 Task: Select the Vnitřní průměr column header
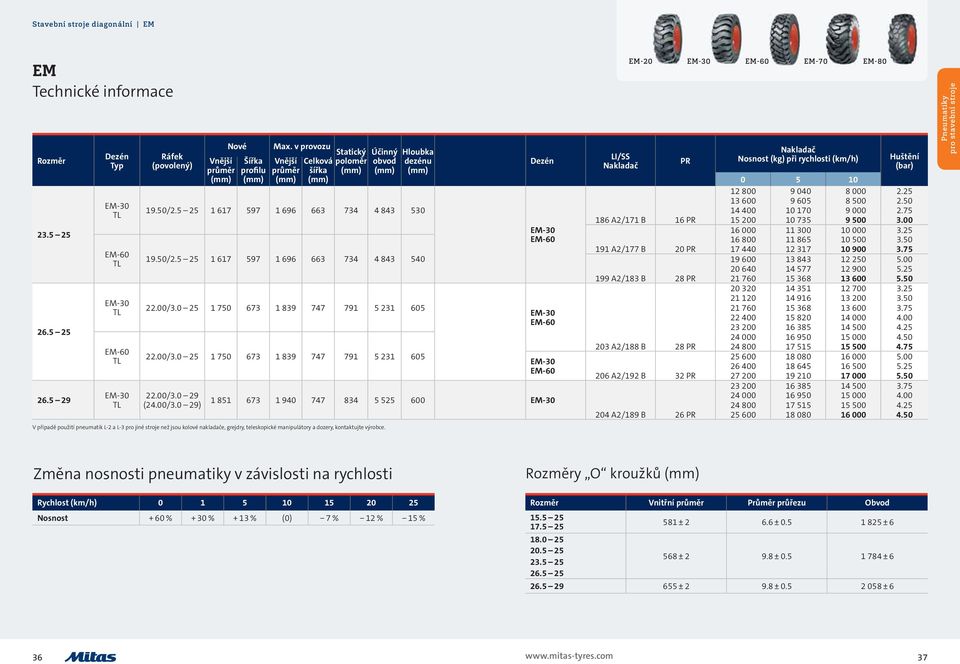(x=676, y=503)
